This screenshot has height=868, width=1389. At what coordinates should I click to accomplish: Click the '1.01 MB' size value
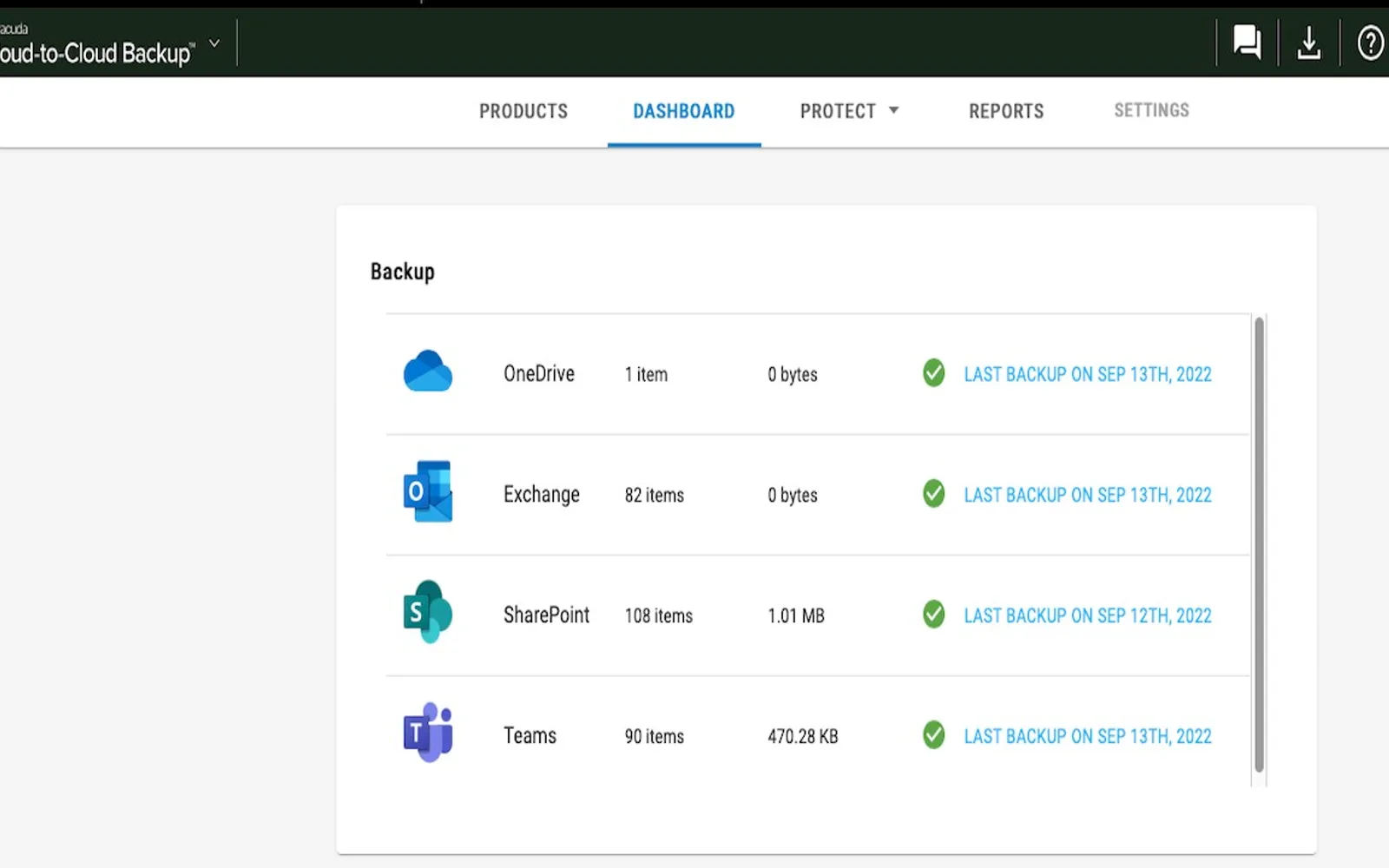tap(796, 615)
